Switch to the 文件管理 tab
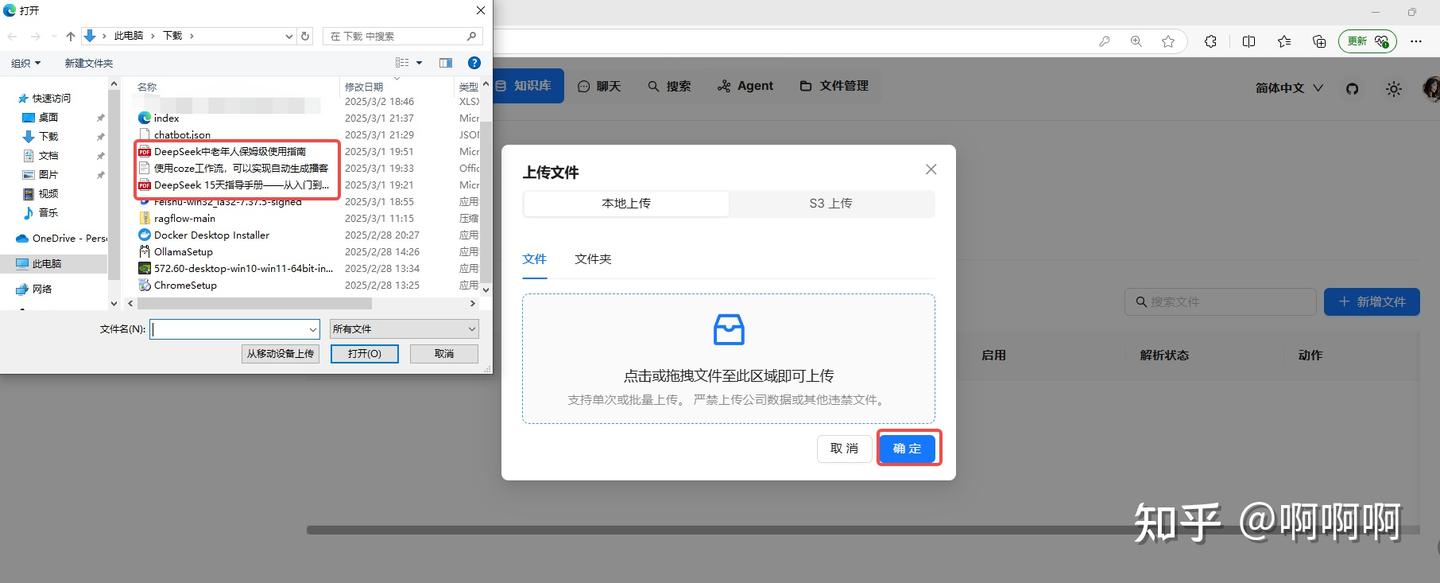 click(834, 86)
